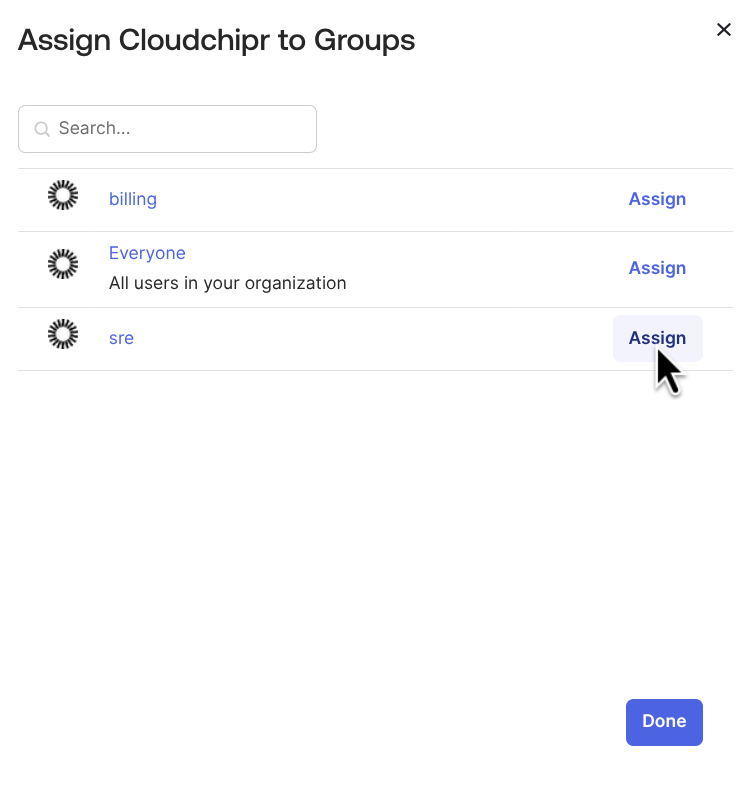Viewport: 751px width, 790px height.
Task: Click the Everyone group icon
Action: pyautogui.click(x=63, y=264)
